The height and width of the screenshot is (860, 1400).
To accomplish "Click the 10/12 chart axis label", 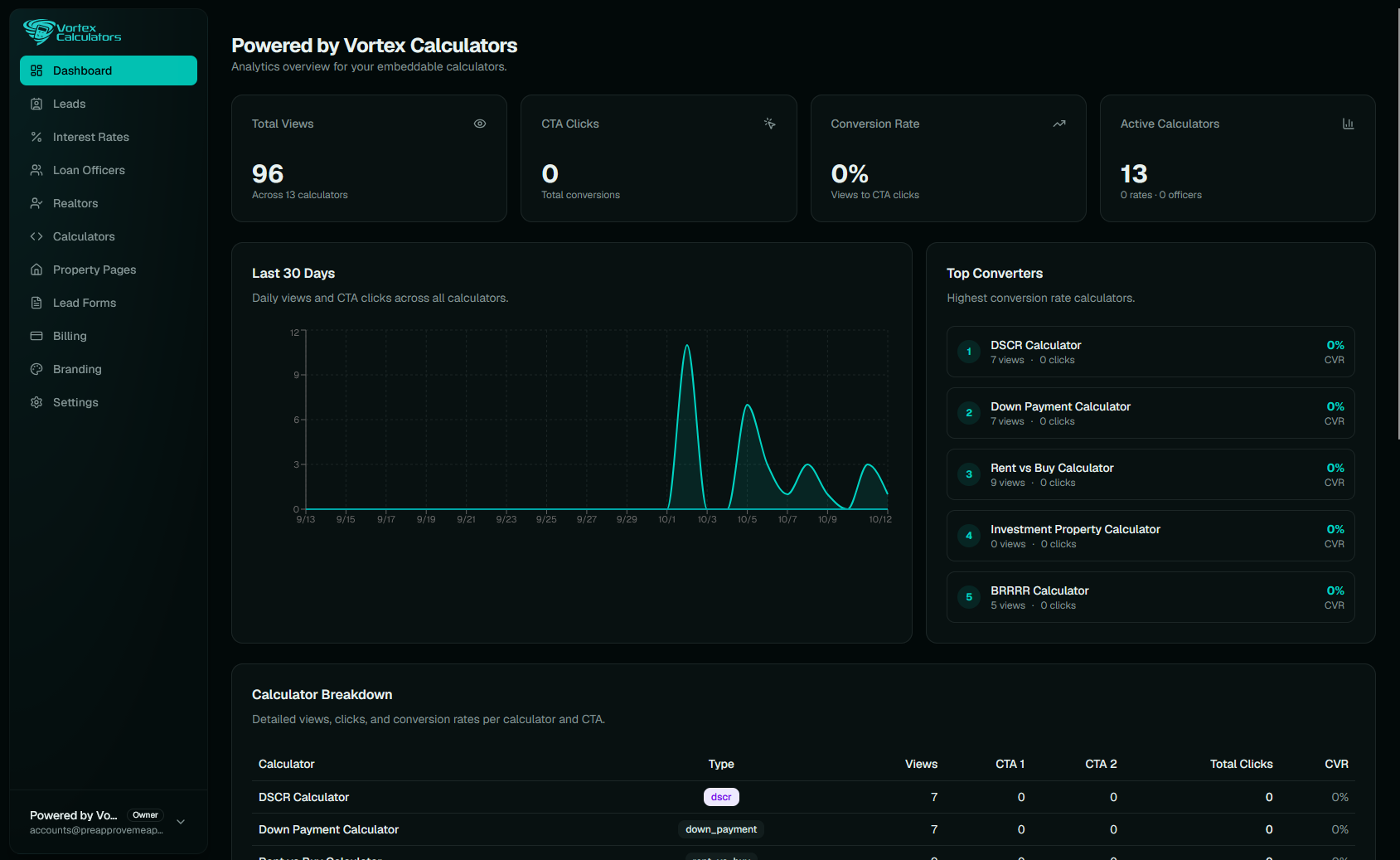I will click(x=880, y=519).
